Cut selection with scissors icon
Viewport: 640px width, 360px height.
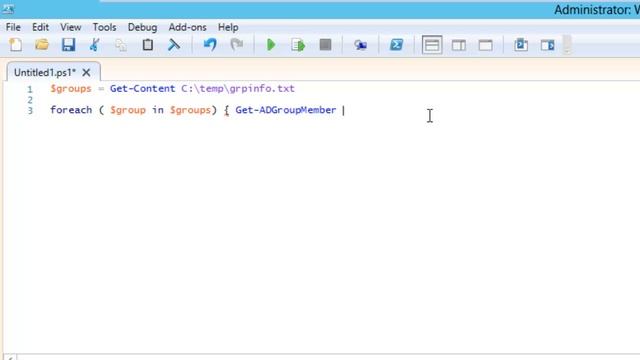(x=95, y=44)
